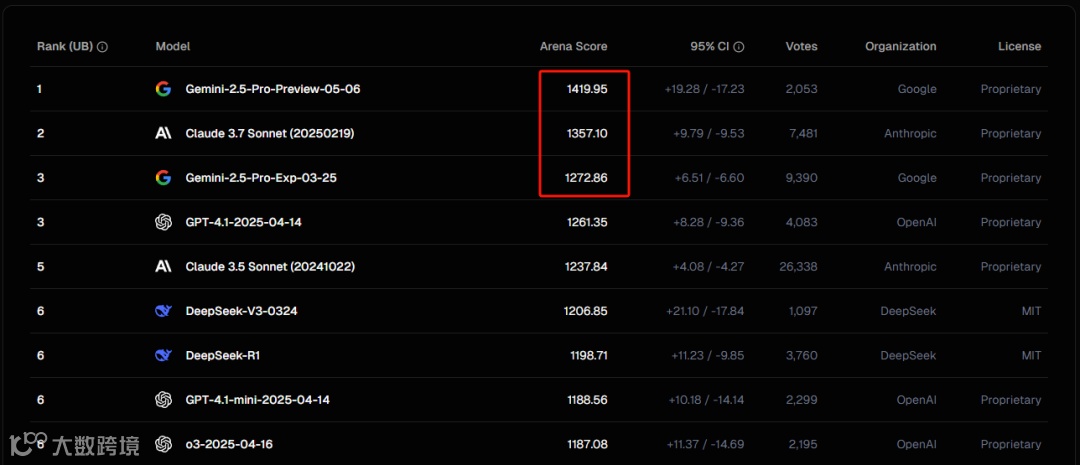Click the DeepSeek organization in DeepSeek-R1 row

coord(908,355)
